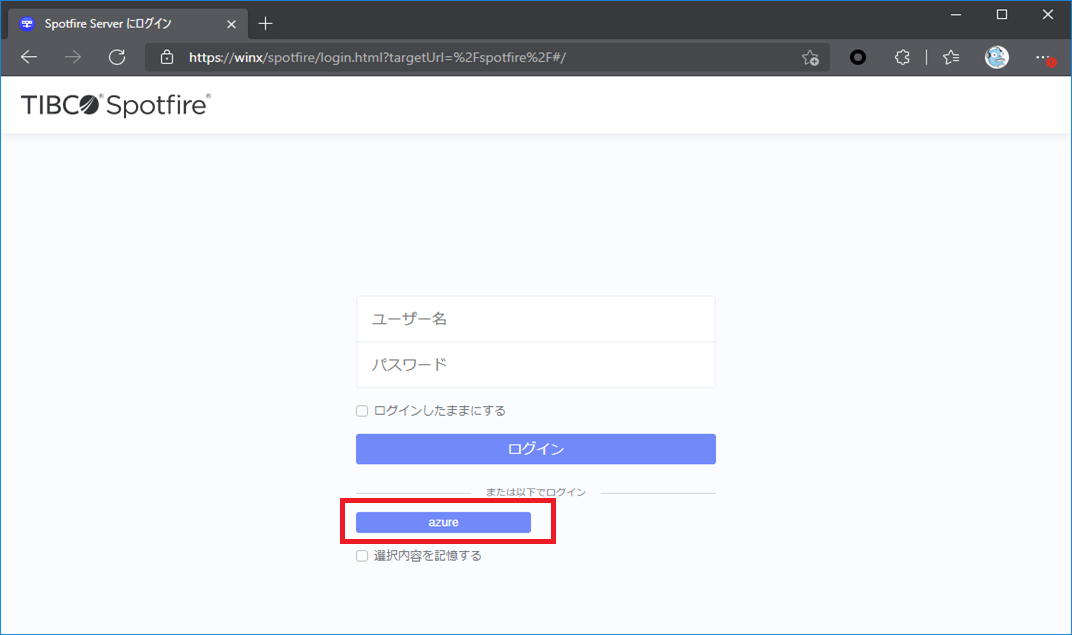Minimize the browser window

coord(956,14)
